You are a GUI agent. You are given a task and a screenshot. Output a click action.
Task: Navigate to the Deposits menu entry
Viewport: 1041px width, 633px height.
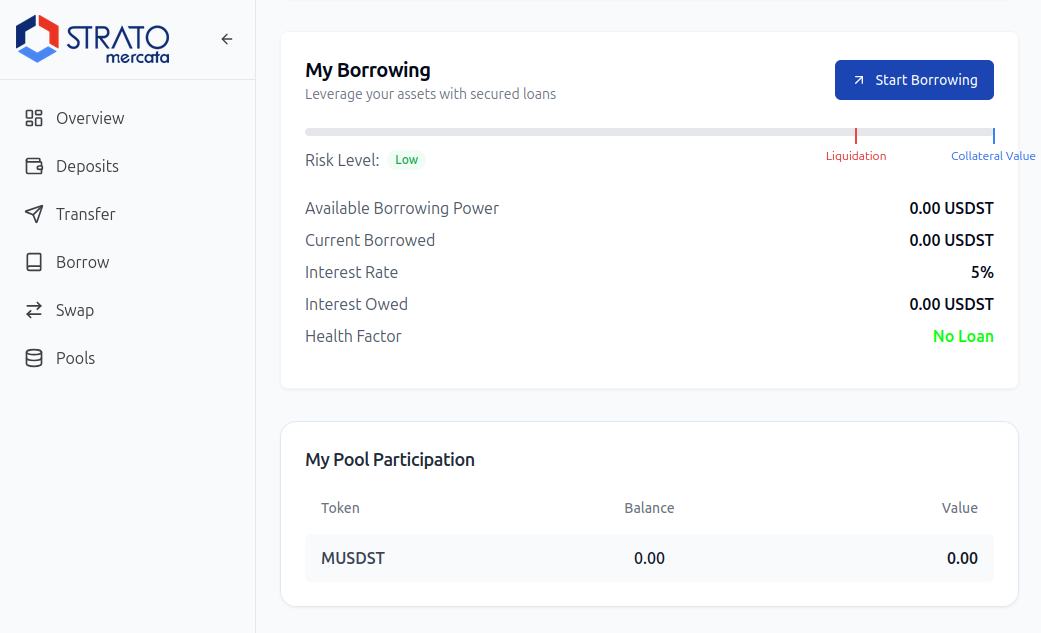pos(85,166)
